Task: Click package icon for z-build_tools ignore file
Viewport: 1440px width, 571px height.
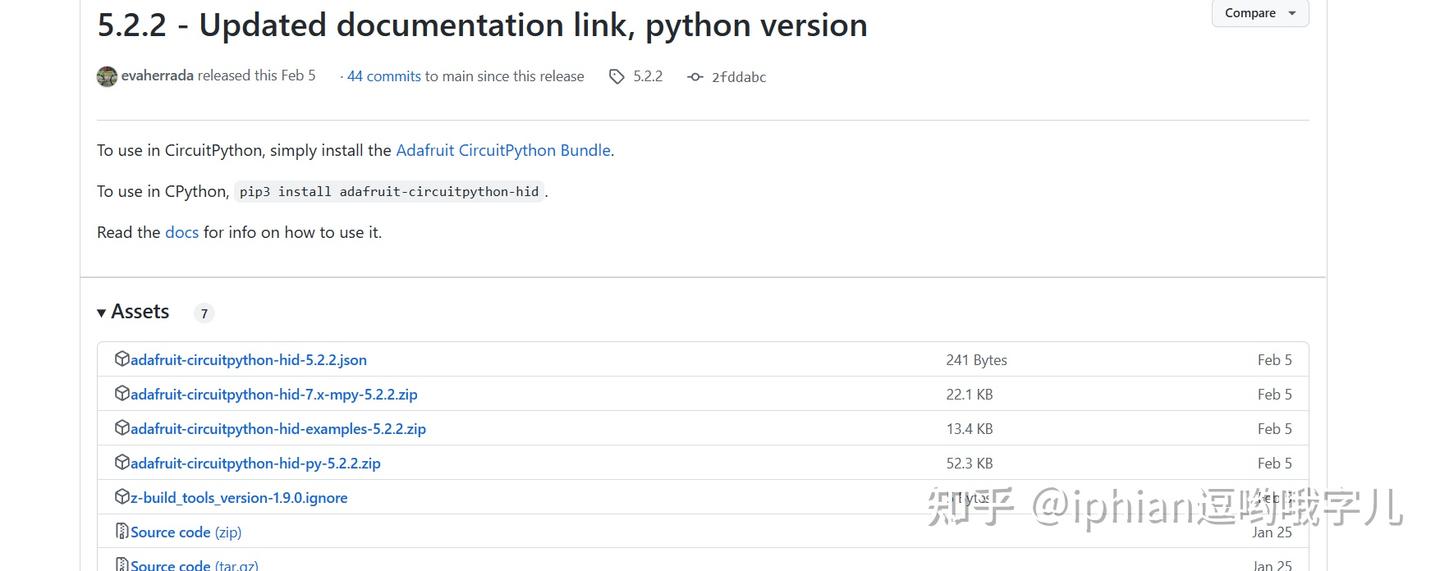Action: tap(122, 497)
